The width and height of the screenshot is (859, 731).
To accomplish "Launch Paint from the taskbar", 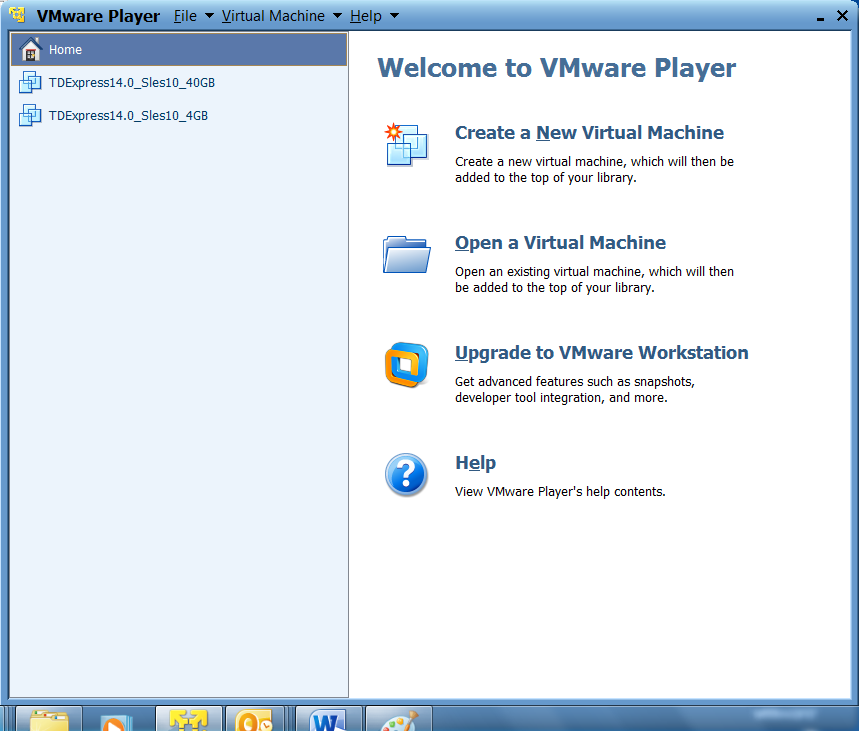I will click(398, 719).
